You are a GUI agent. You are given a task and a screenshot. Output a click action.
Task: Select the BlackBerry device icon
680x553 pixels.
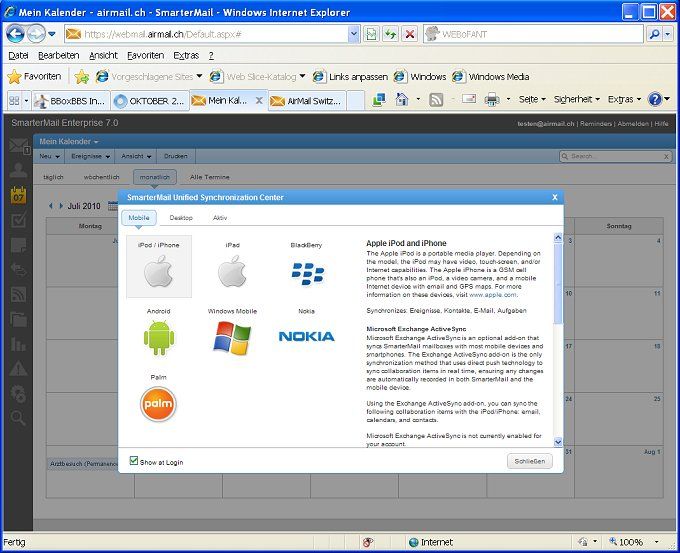pos(307,271)
